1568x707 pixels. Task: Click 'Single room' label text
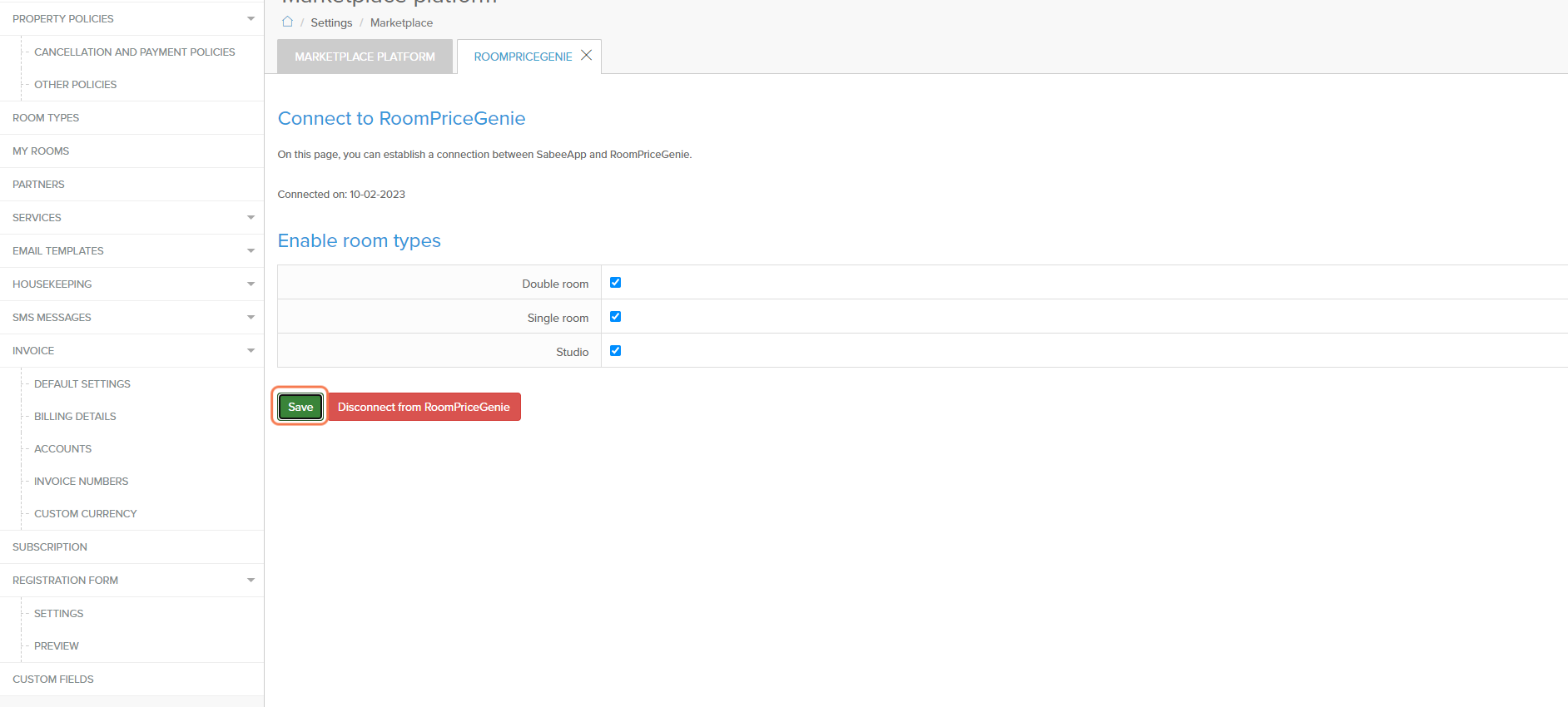tap(558, 318)
